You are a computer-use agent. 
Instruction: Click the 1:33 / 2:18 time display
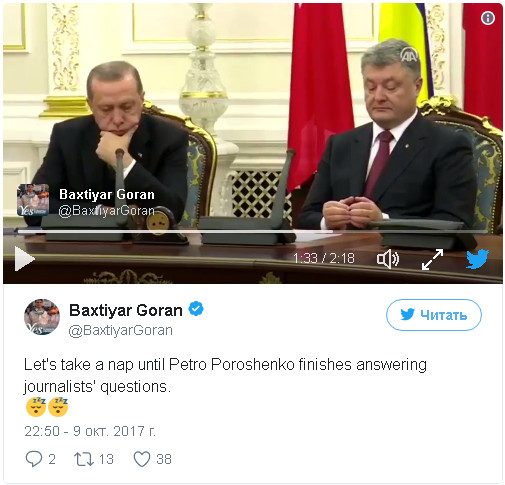pos(324,258)
